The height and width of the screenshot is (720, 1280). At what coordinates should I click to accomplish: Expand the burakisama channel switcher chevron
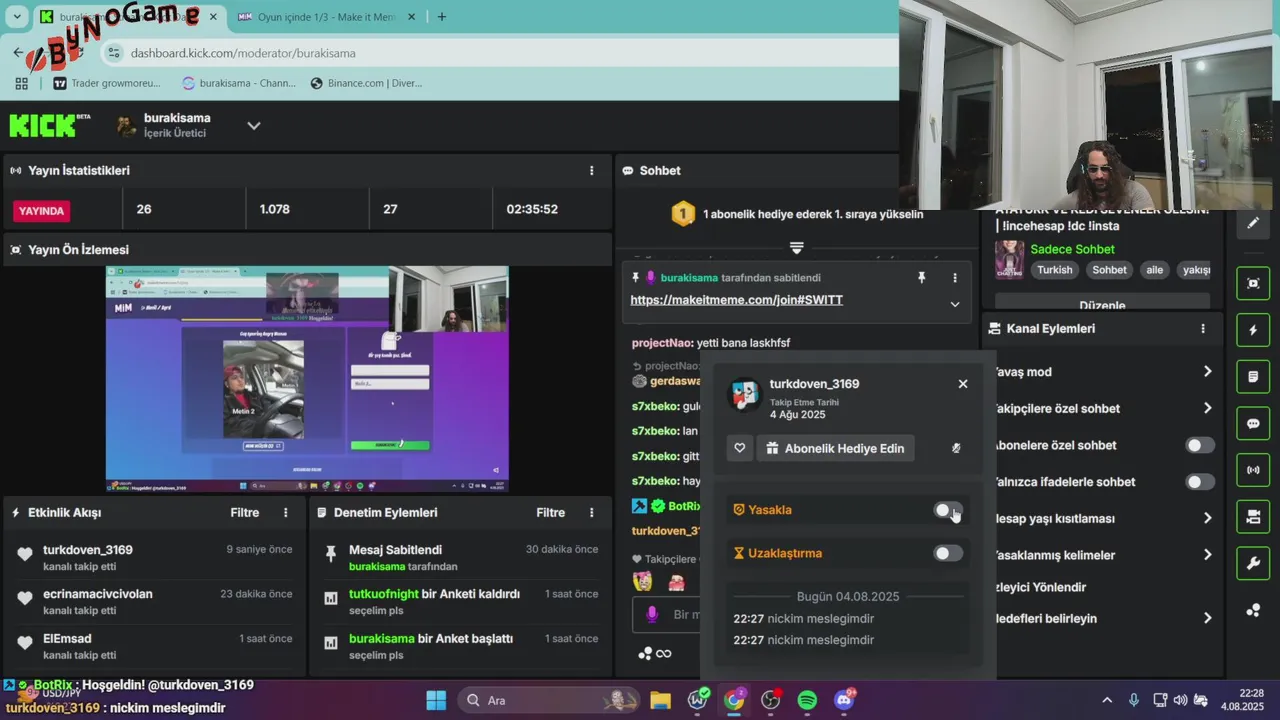[x=254, y=126]
